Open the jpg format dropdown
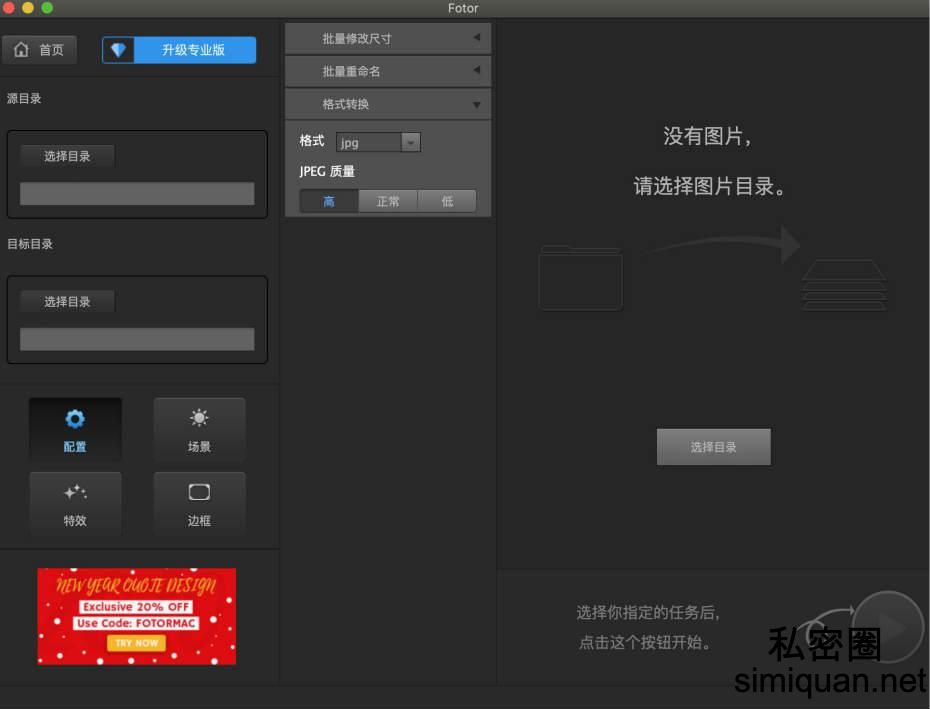 click(410, 141)
